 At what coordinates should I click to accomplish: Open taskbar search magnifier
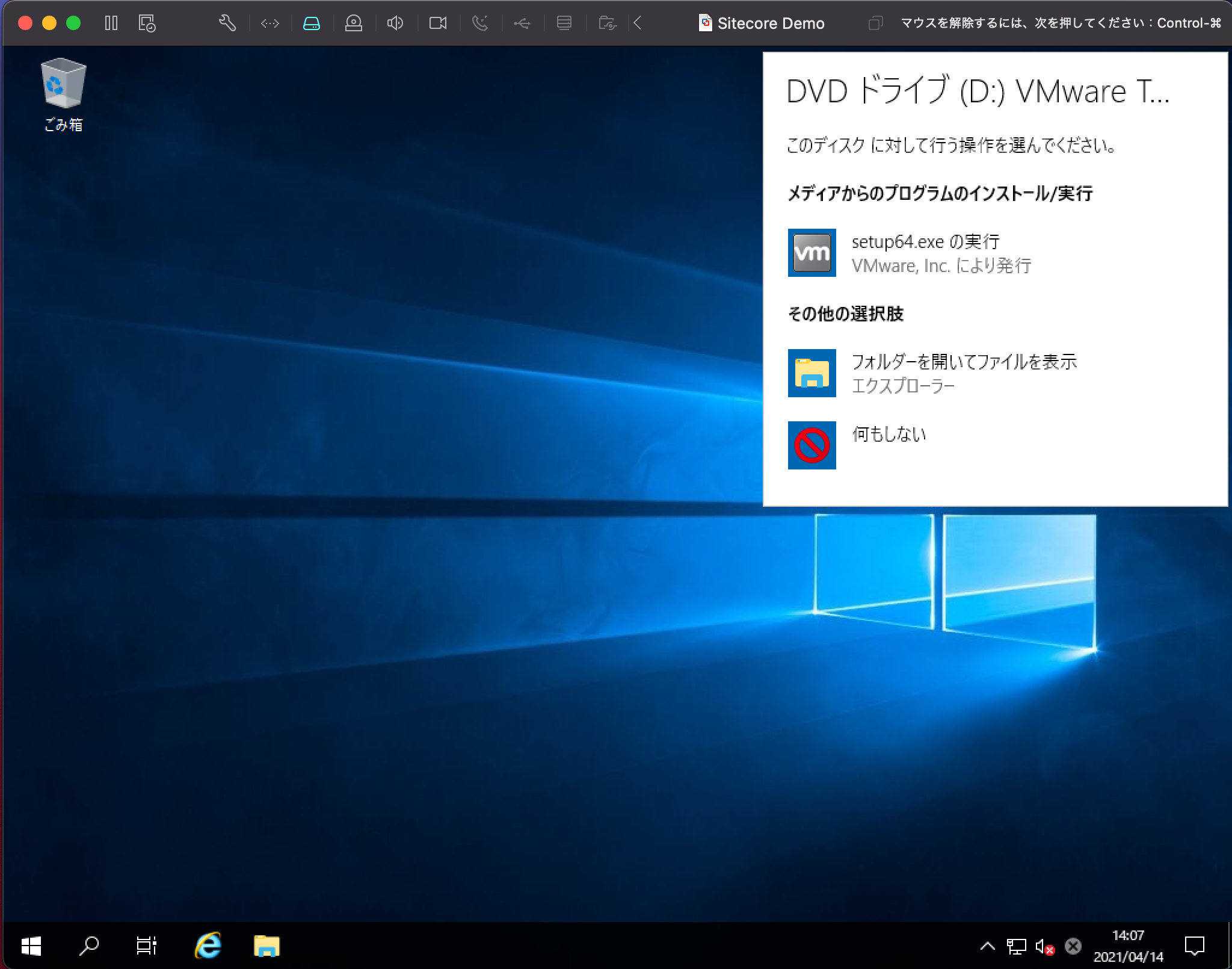tap(89, 946)
